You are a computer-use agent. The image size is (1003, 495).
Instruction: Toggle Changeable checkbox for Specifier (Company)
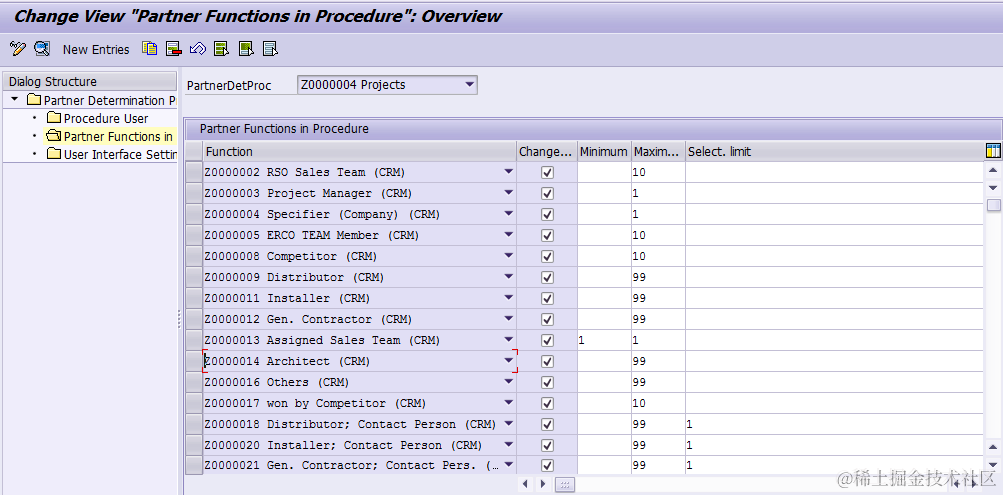coord(547,214)
